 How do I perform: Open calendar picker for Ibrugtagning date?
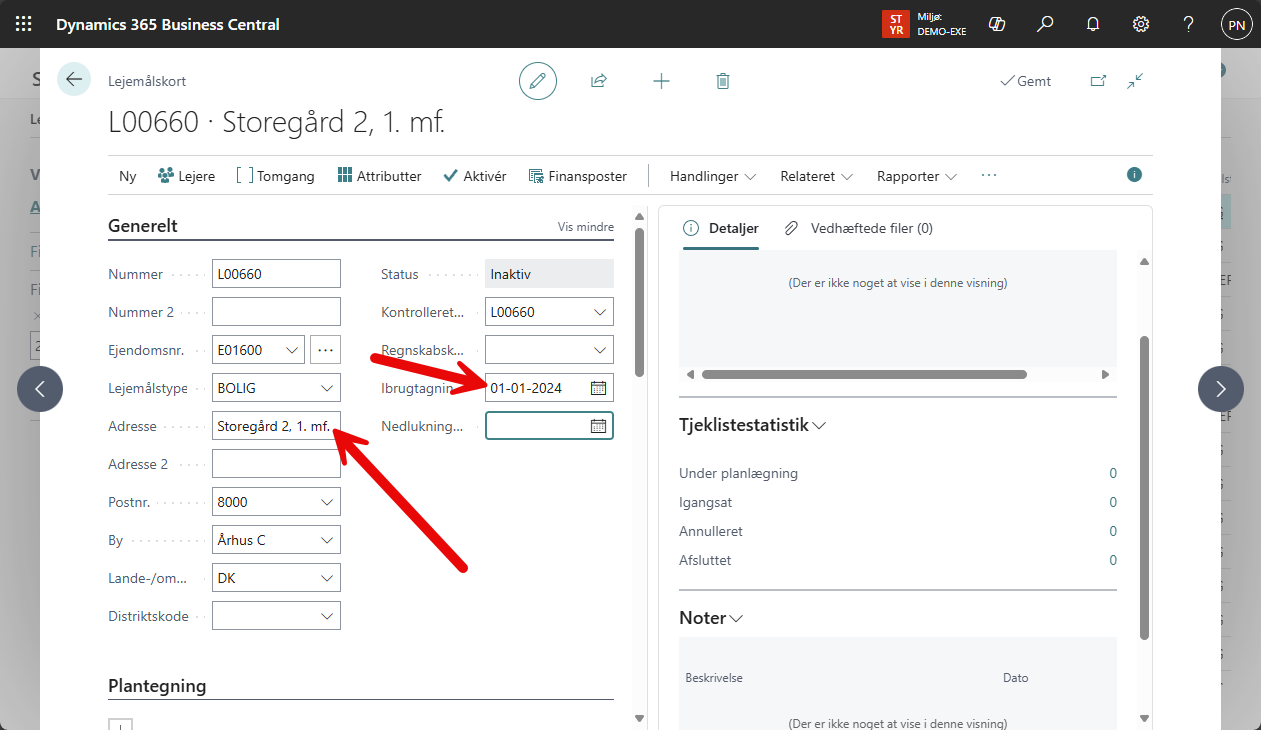598,388
